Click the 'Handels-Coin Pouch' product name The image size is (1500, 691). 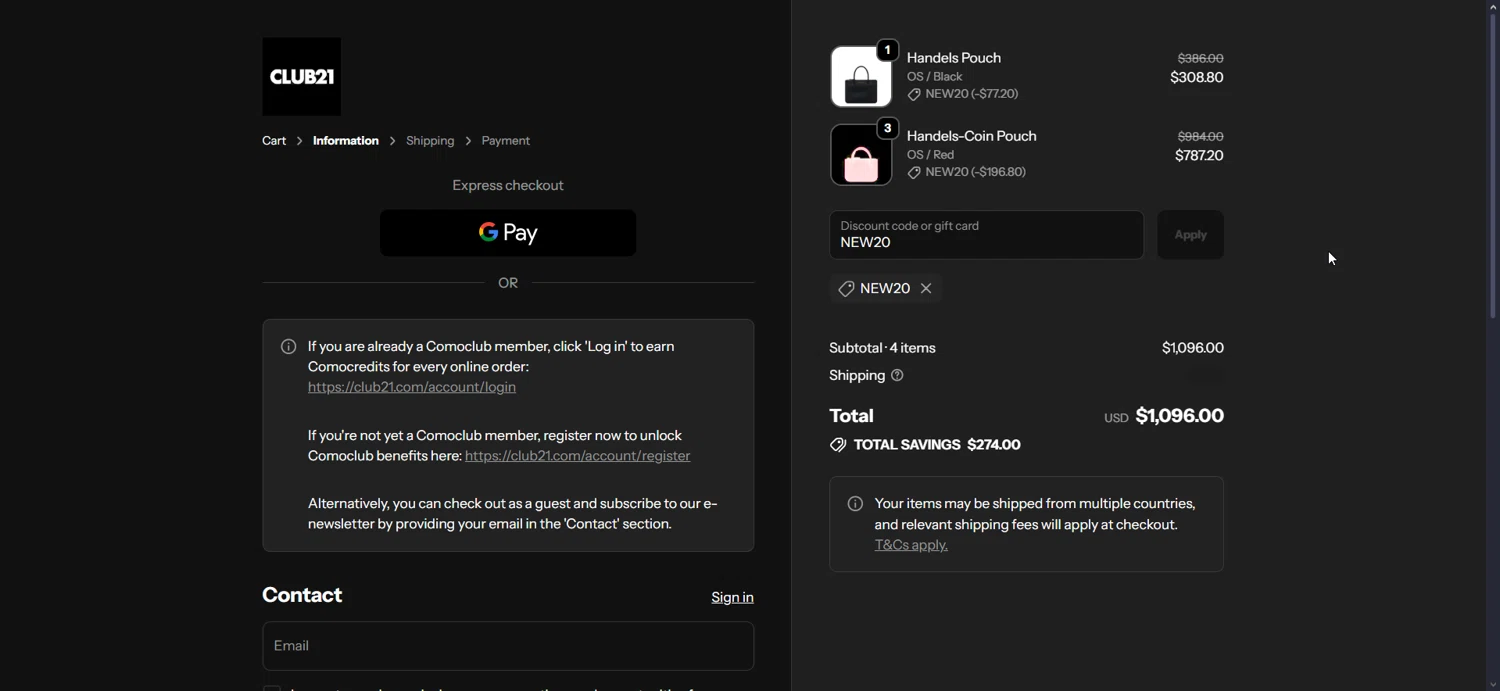coord(971,136)
